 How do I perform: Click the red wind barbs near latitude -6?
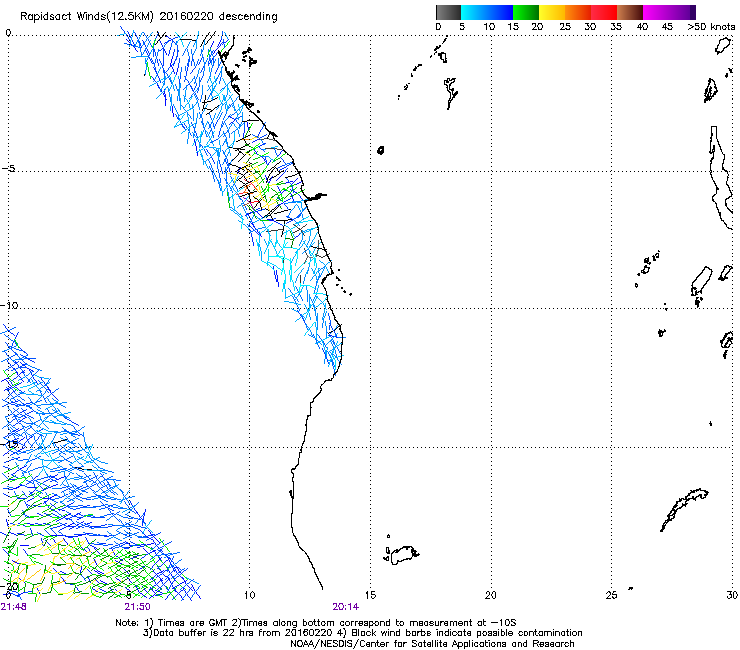(247, 192)
